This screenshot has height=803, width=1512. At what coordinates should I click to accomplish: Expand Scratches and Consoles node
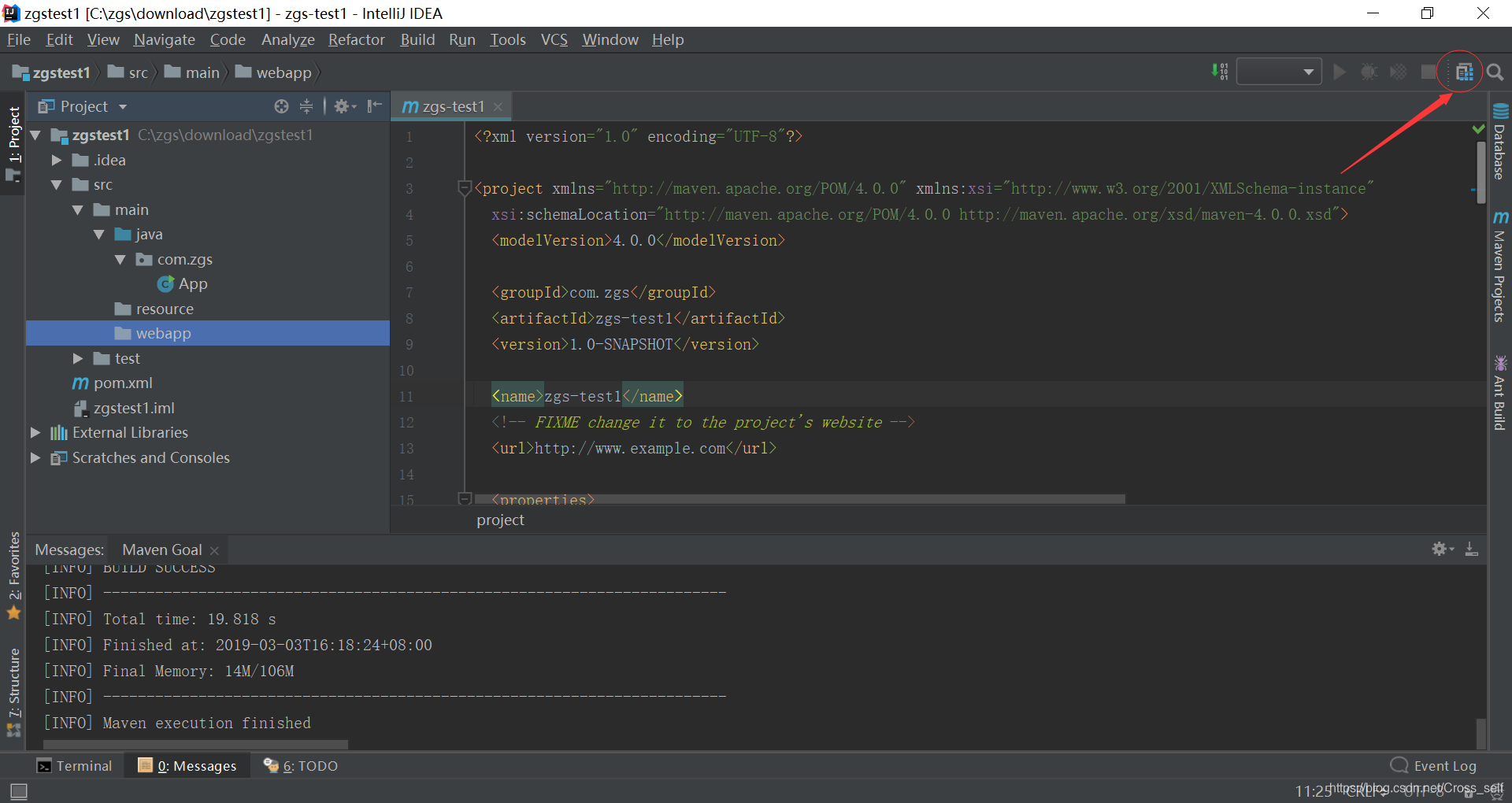(x=35, y=457)
